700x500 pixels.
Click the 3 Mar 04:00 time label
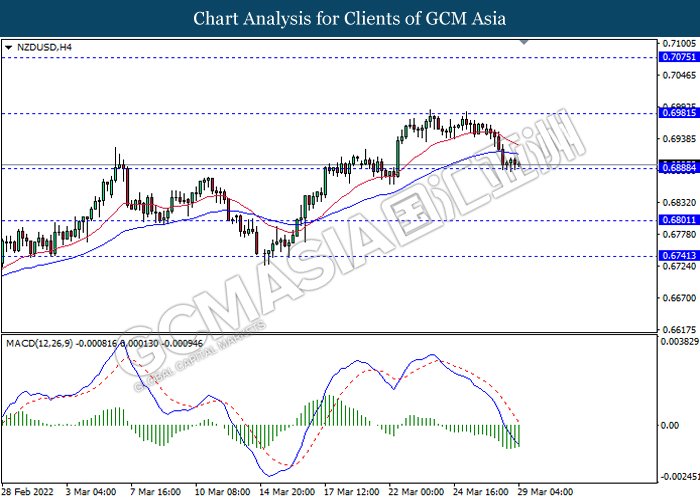pyautogui.click(x=91, y=492)
